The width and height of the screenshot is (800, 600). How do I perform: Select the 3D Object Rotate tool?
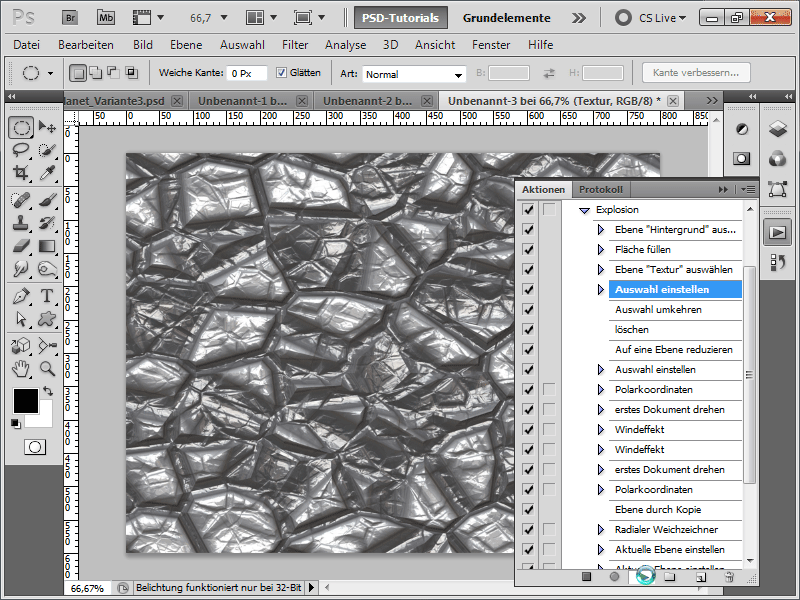tap(21, 345)
